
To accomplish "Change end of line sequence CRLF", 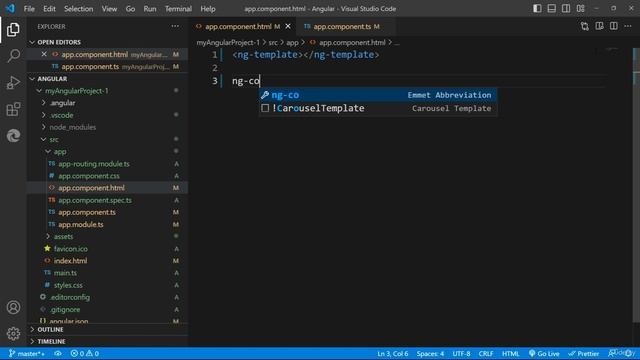I will (486, 353).
